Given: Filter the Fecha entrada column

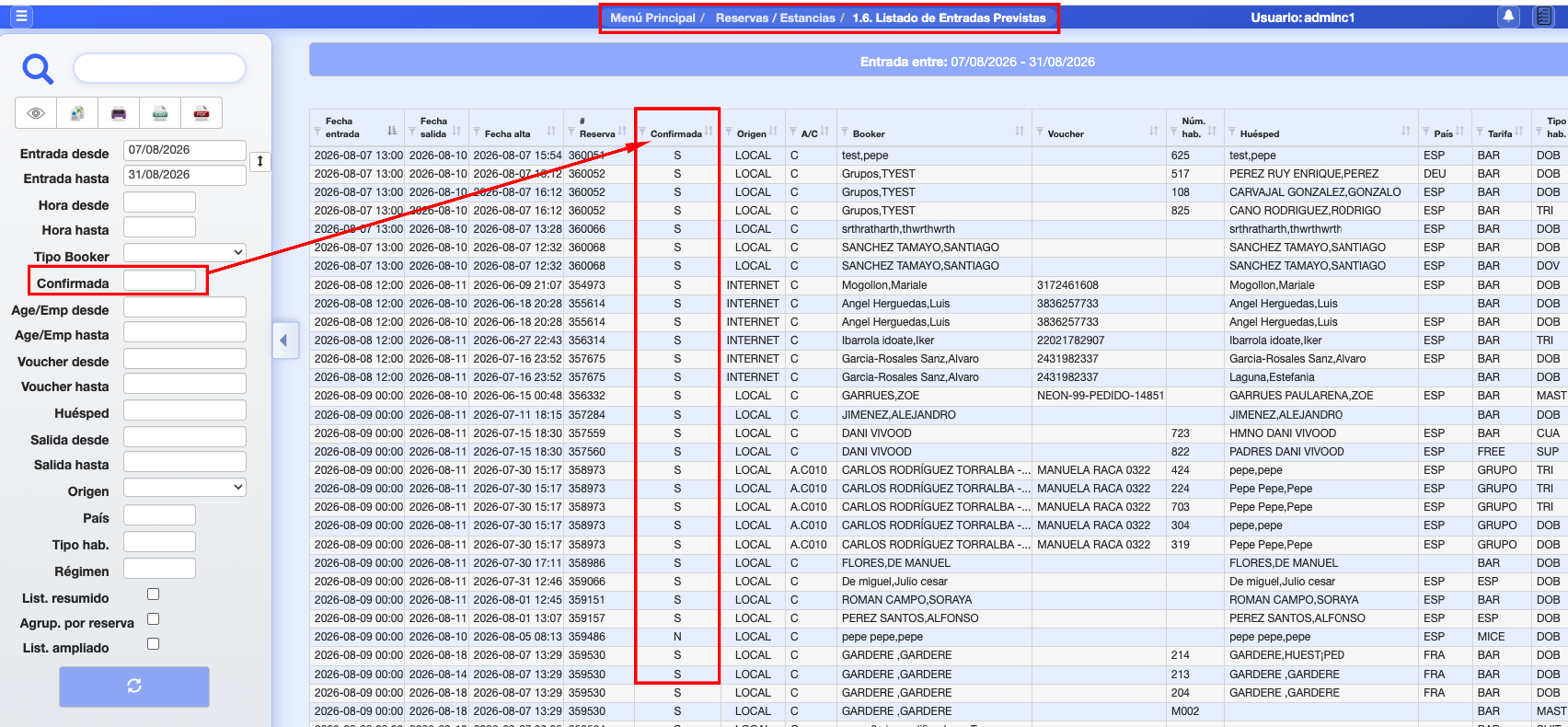Looking at the screenshot, I should (318, 133).
